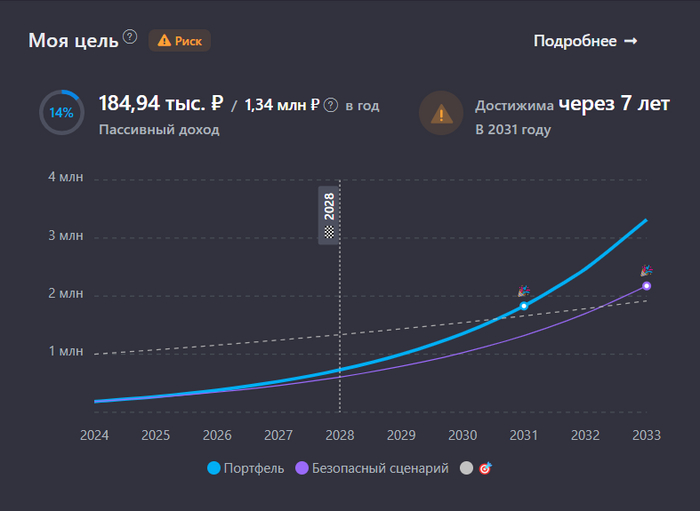Click the 184,94 тыс. ₽ passive income value
This screenshot has height=511, width=700.
(160, 103)
